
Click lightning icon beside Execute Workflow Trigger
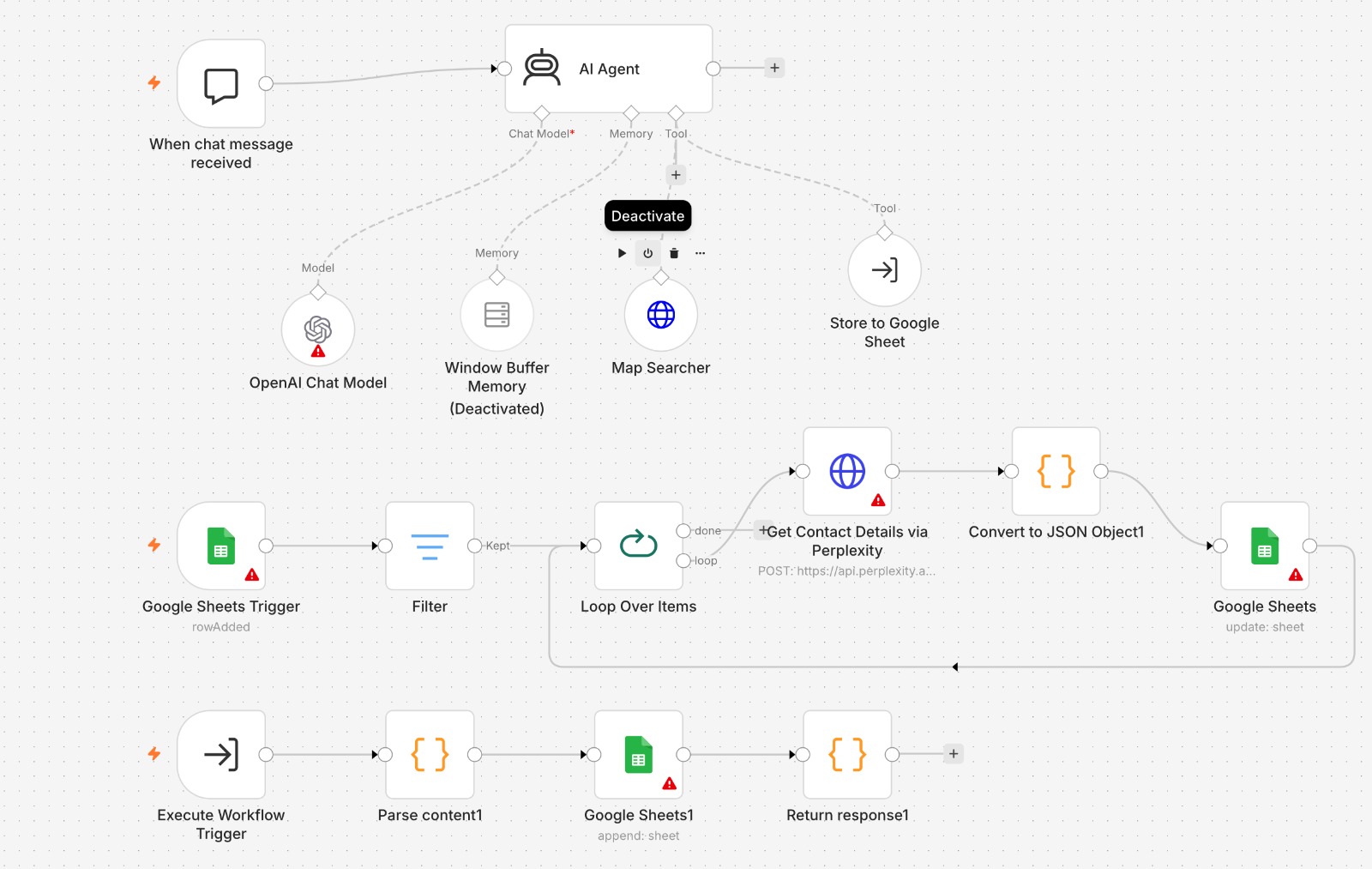point(154,753)
